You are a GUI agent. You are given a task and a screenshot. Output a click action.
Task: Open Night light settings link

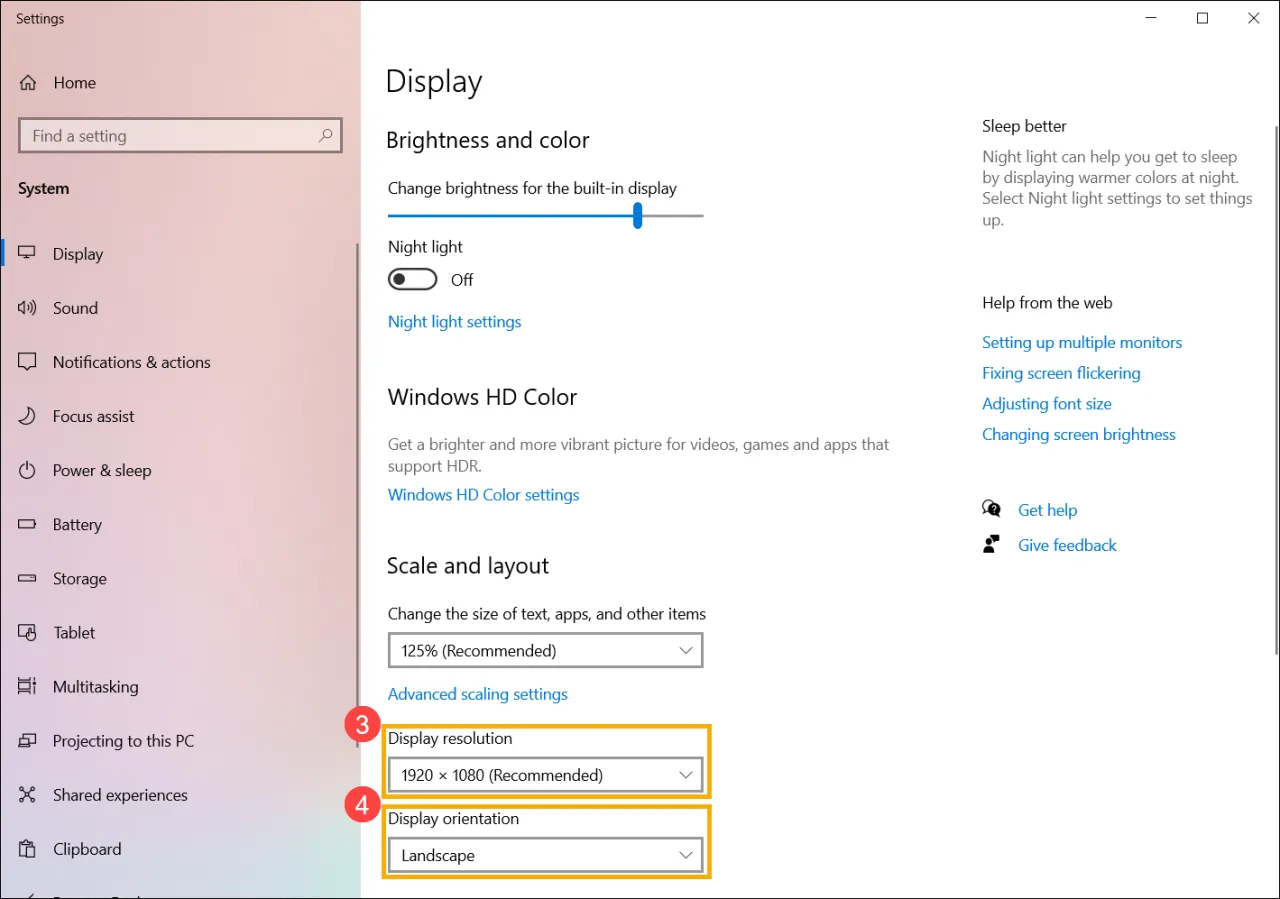[454, 321]
